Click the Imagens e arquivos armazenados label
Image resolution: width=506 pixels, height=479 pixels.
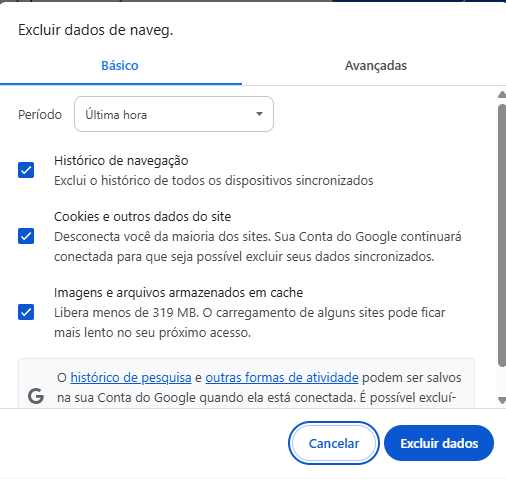[x=178, y=293]
